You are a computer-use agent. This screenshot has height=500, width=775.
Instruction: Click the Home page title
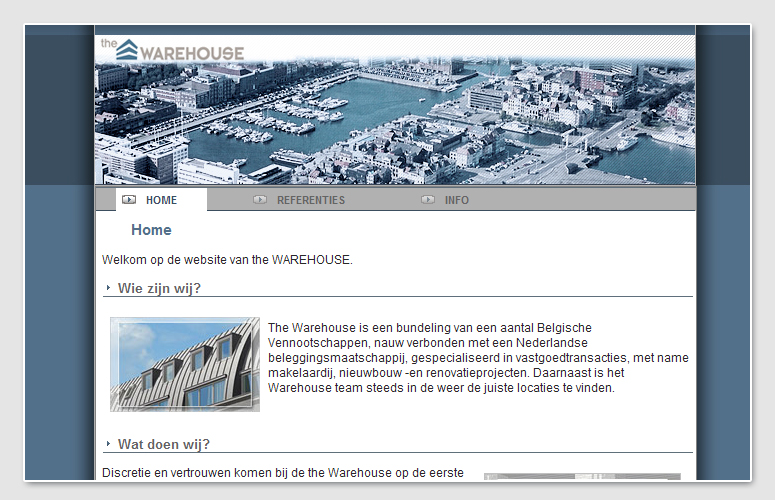pyautogui.click(x=151, y=230)
